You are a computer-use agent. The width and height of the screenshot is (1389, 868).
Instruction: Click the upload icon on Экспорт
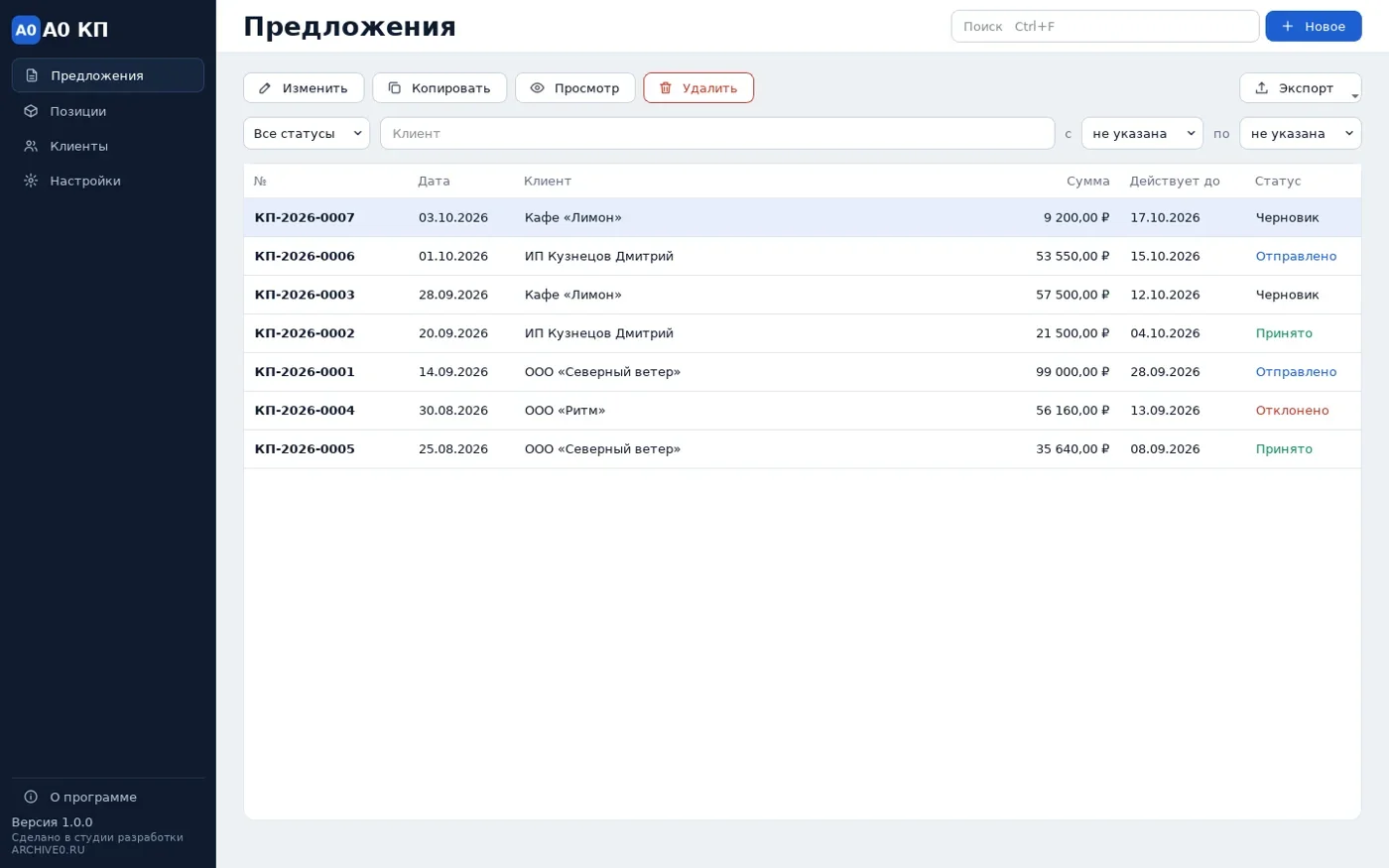tap(1262, 88)
